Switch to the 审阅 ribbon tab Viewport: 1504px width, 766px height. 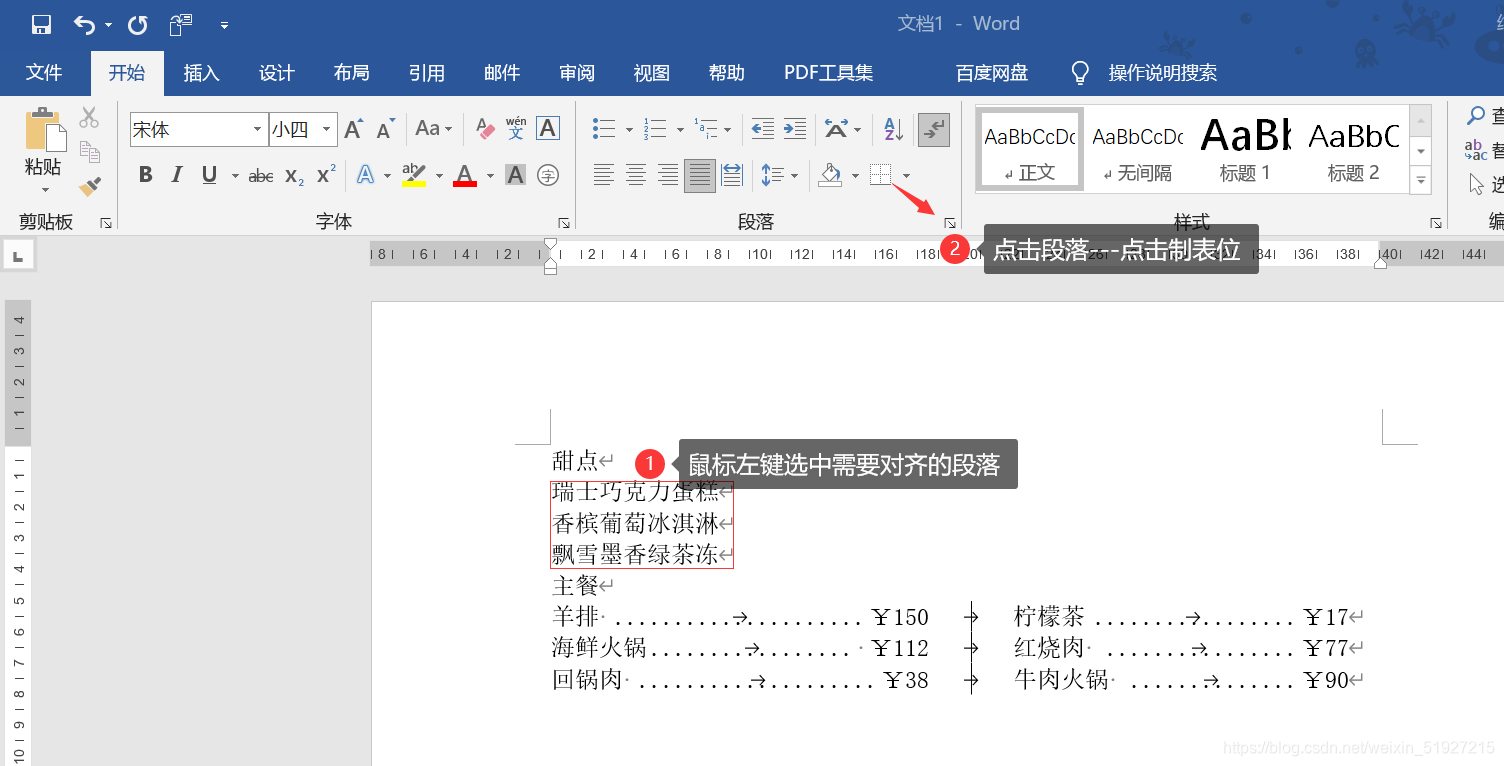(x=576, y=72)
